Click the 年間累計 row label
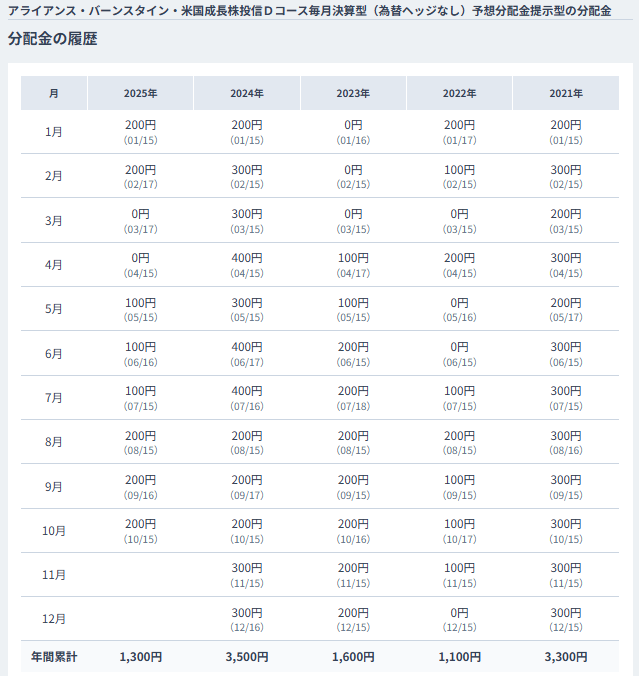This screenshot has height=676, width=639. [54, 657]
